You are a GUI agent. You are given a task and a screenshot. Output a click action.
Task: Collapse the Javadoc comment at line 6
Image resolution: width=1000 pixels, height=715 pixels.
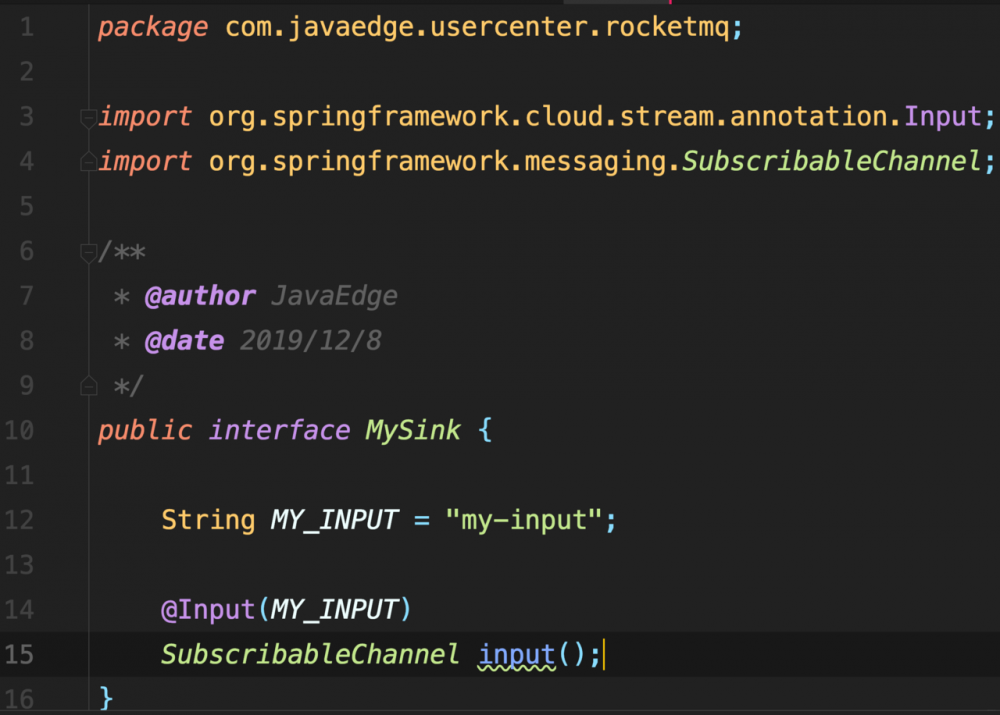(89, 251)
